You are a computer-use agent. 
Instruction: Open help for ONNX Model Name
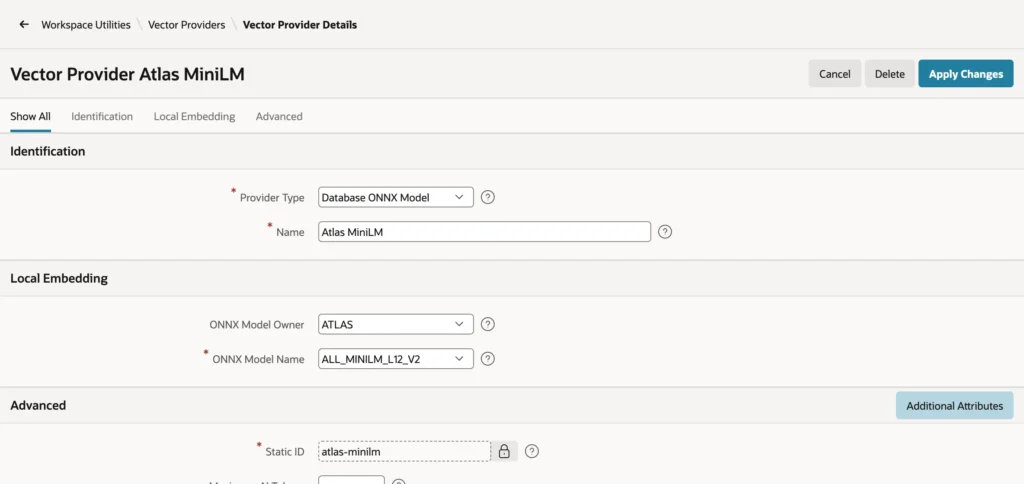coord(487,359)
